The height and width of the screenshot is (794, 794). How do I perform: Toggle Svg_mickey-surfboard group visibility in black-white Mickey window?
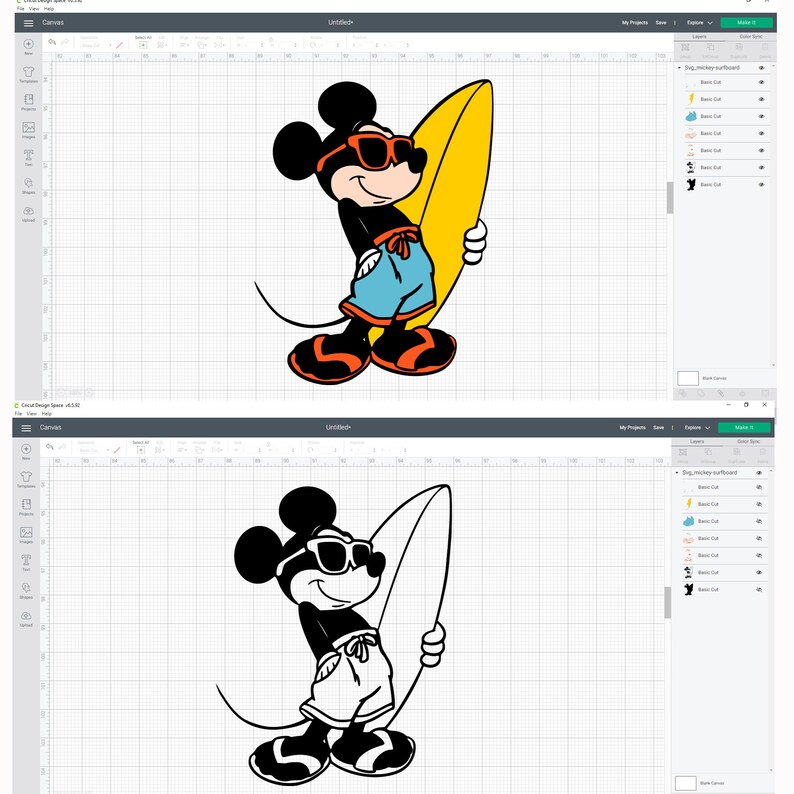click(x=759, y=473)
